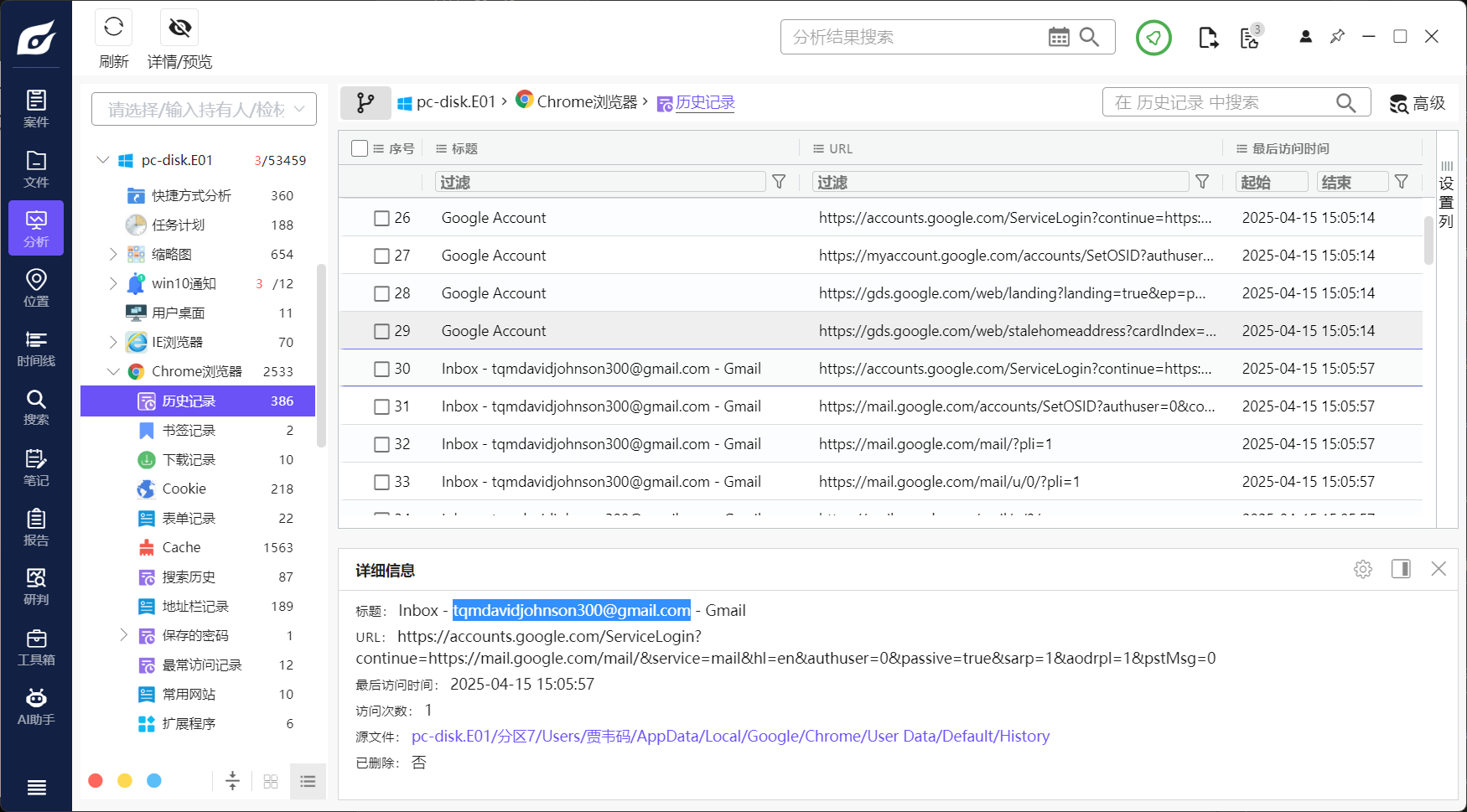1467x812 pixels.
Task: Check the checkbox for row 30
Action: (x=381, y=369)
